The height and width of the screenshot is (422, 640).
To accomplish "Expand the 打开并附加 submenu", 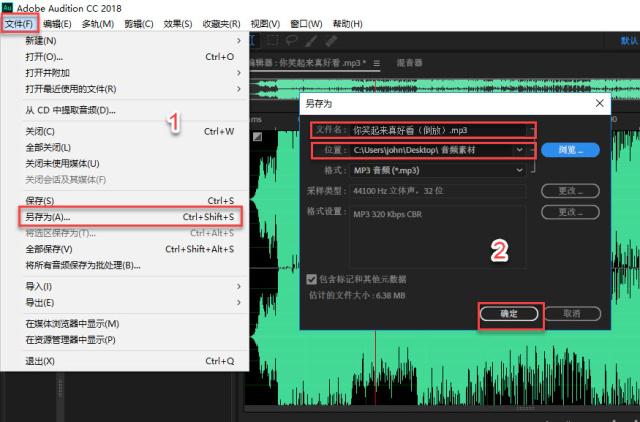I will coord(239,73).
